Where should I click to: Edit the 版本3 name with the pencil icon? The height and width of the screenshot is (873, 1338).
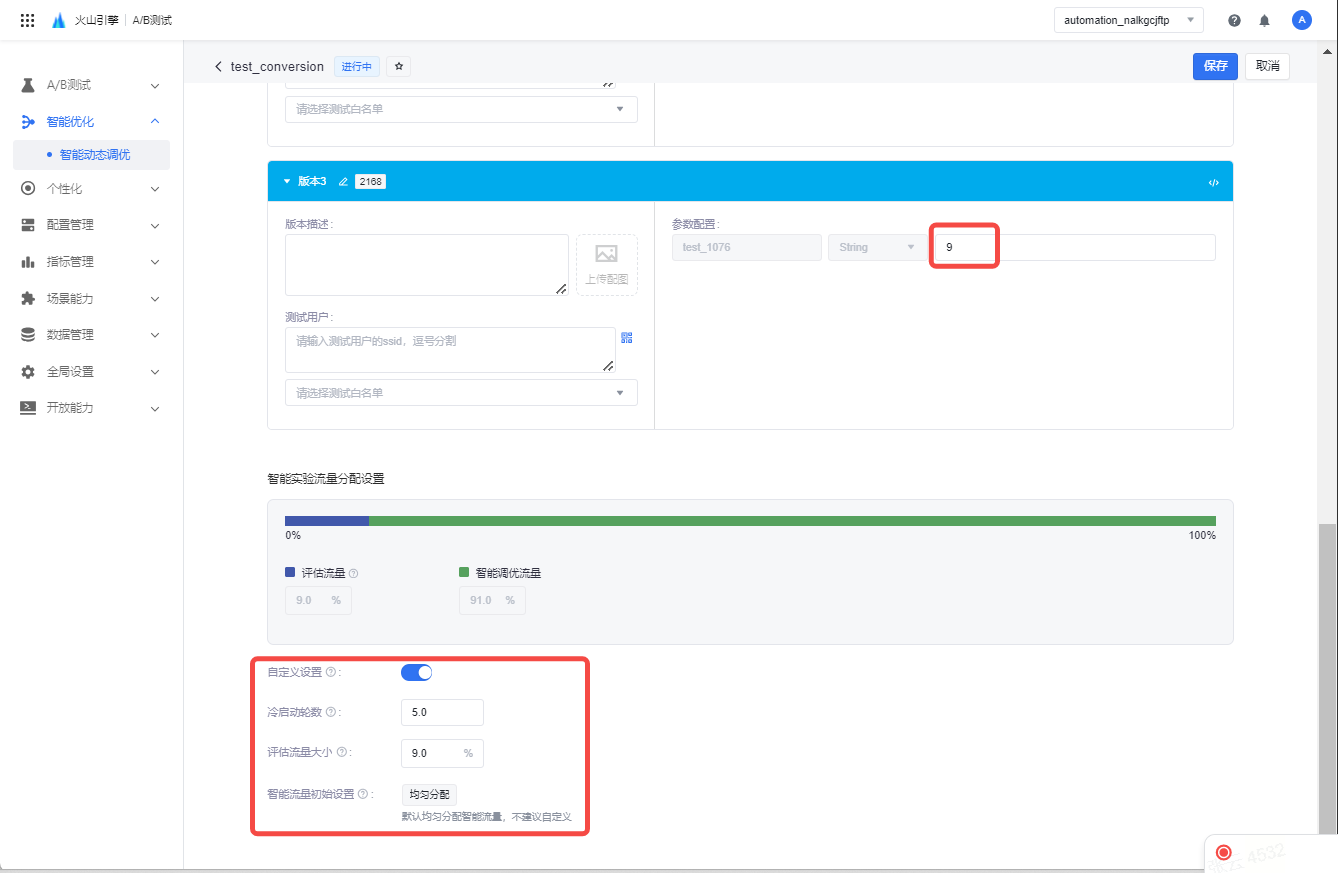click(343, 182)
